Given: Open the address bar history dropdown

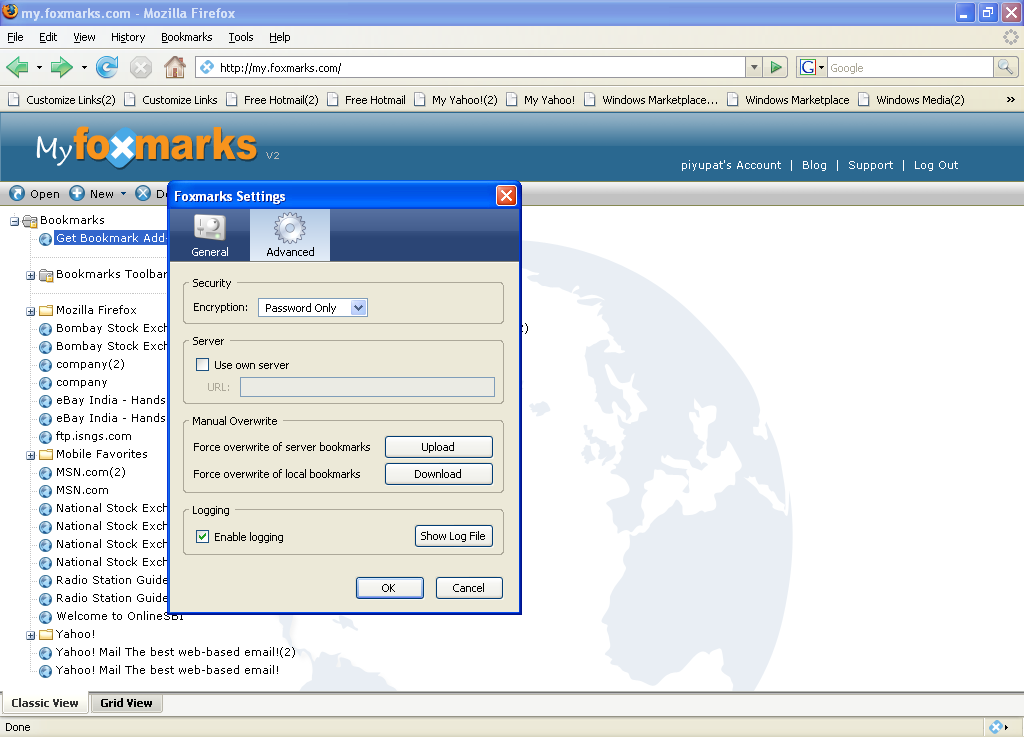Looking at the screenshot, I should point(754,67).
